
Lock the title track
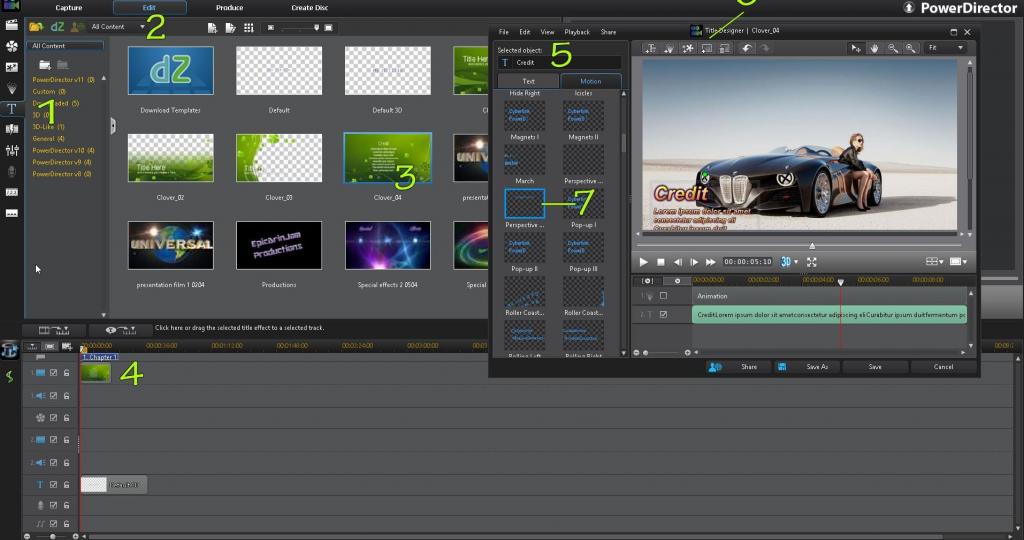coord(67,484)
